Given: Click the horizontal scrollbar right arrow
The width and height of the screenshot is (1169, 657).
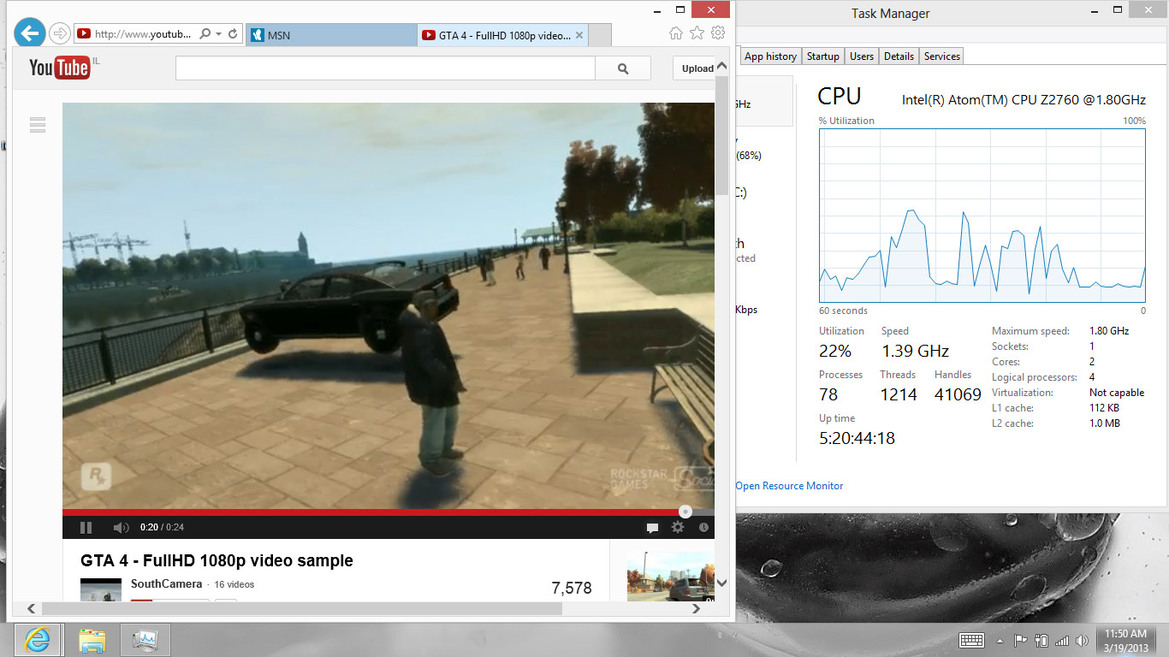Looking at the screenshot, I should click(696, 609).
